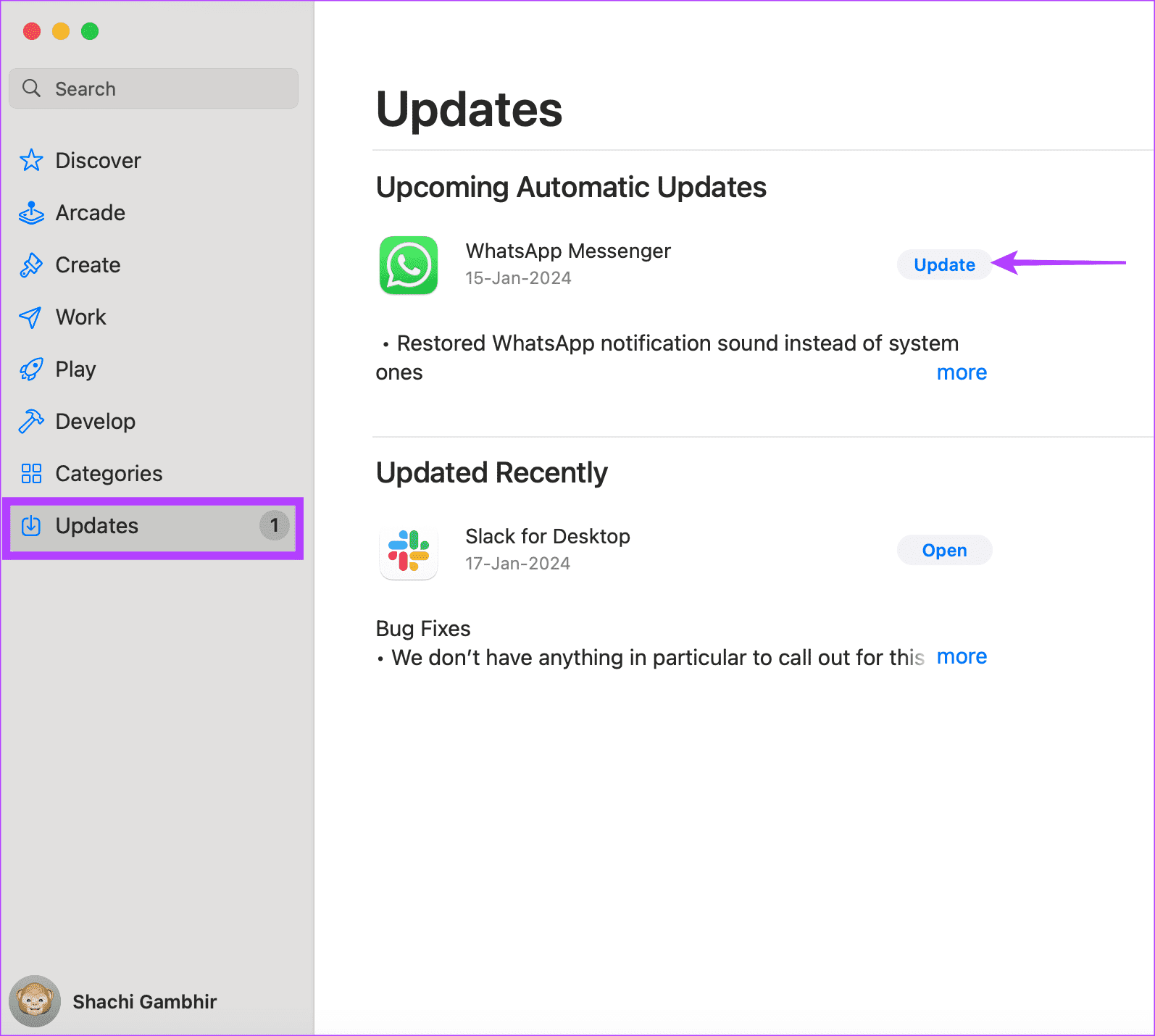Viewport: 1155px width, 1036px height.
Task: Click the Updates download arrow icon
Action: tap(31, 525)
